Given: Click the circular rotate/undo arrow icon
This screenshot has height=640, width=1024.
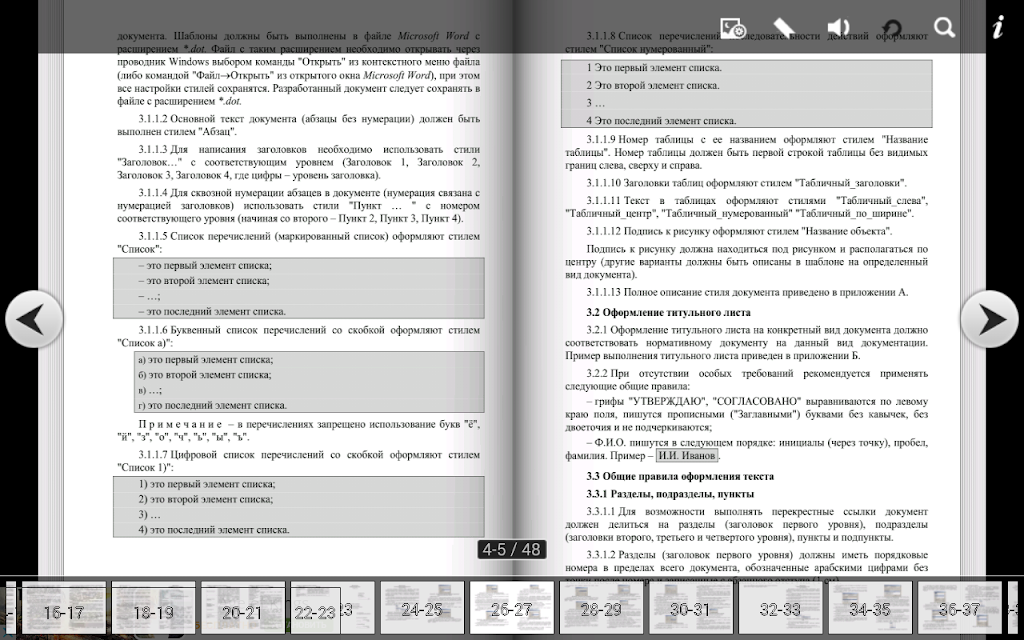Looking at the screenshot, I should click(x=891, y=28).
